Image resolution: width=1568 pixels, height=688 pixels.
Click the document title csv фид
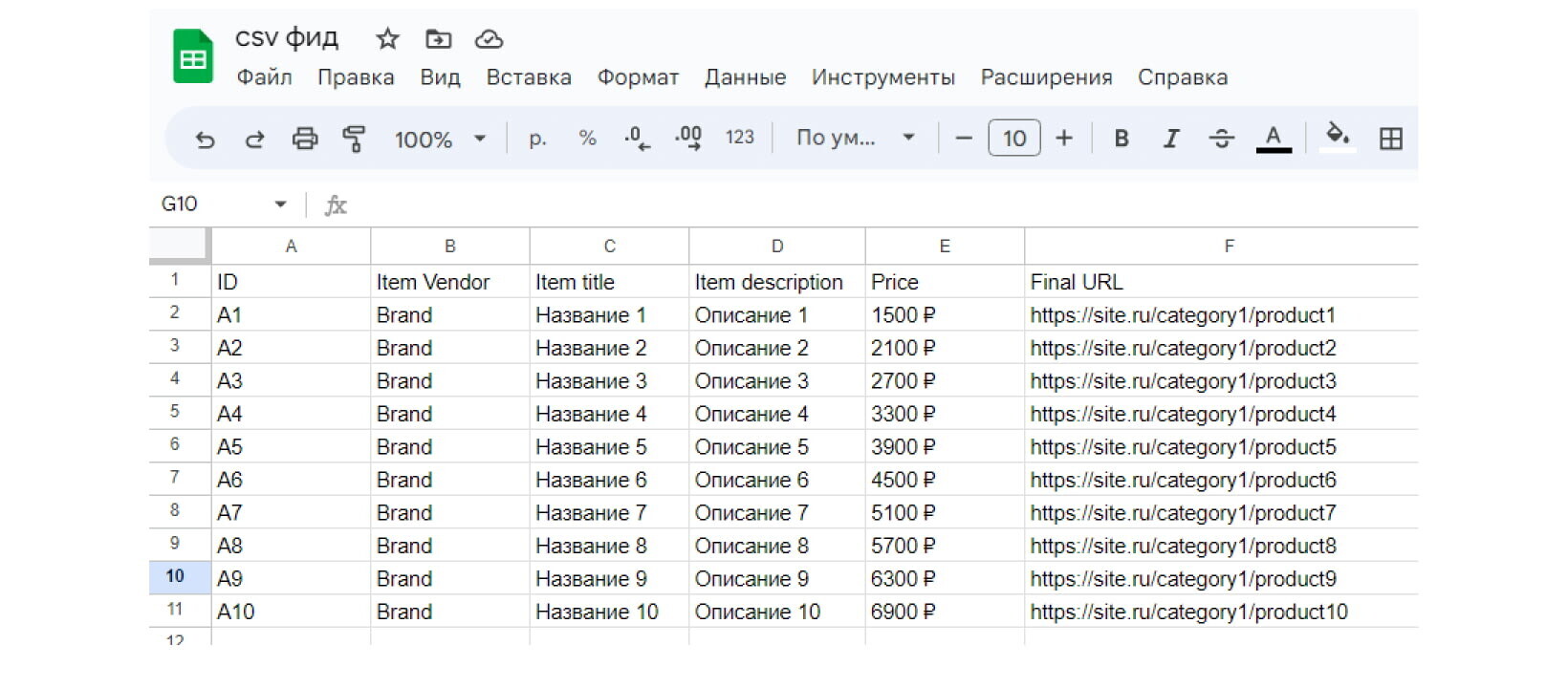tap(287, 38)
